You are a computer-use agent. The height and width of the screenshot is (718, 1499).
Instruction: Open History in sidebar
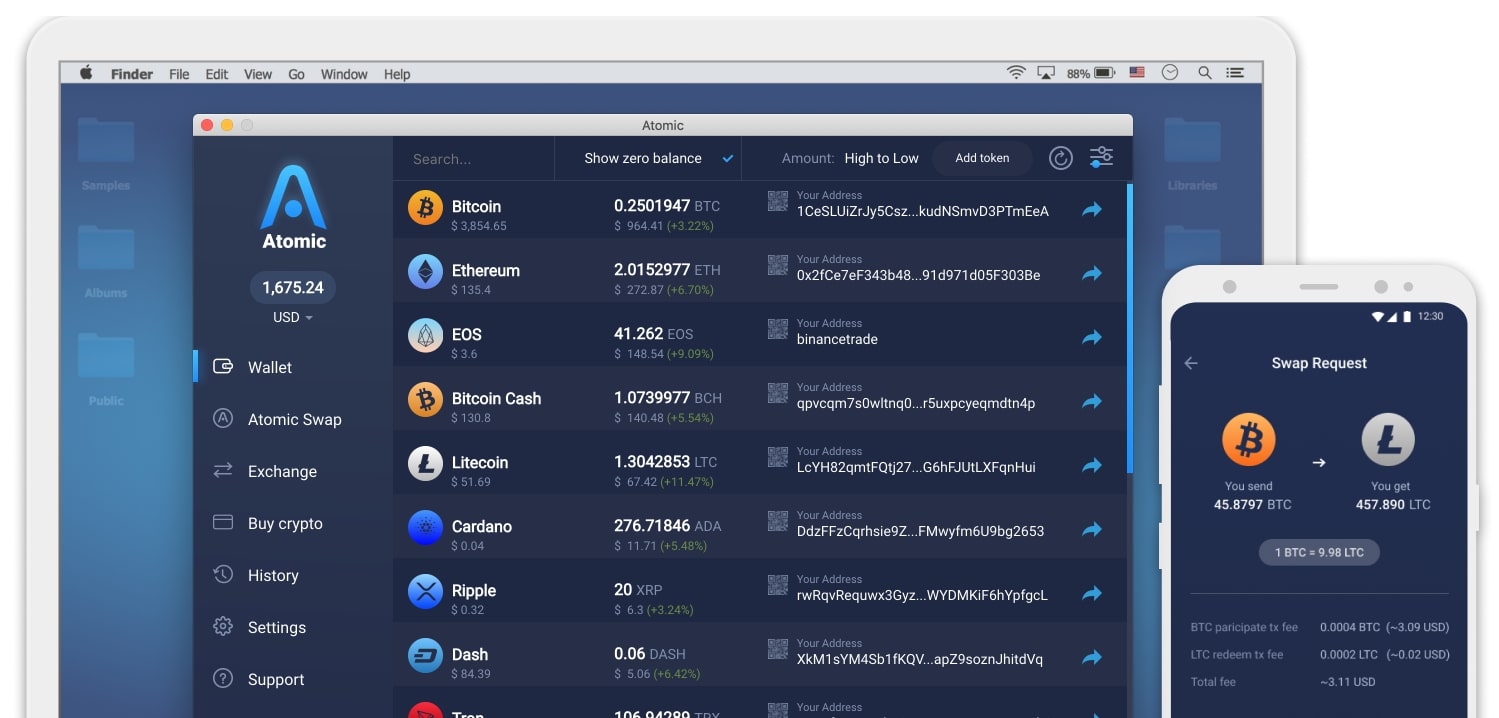pyautogui.click(x=273, y=575)
